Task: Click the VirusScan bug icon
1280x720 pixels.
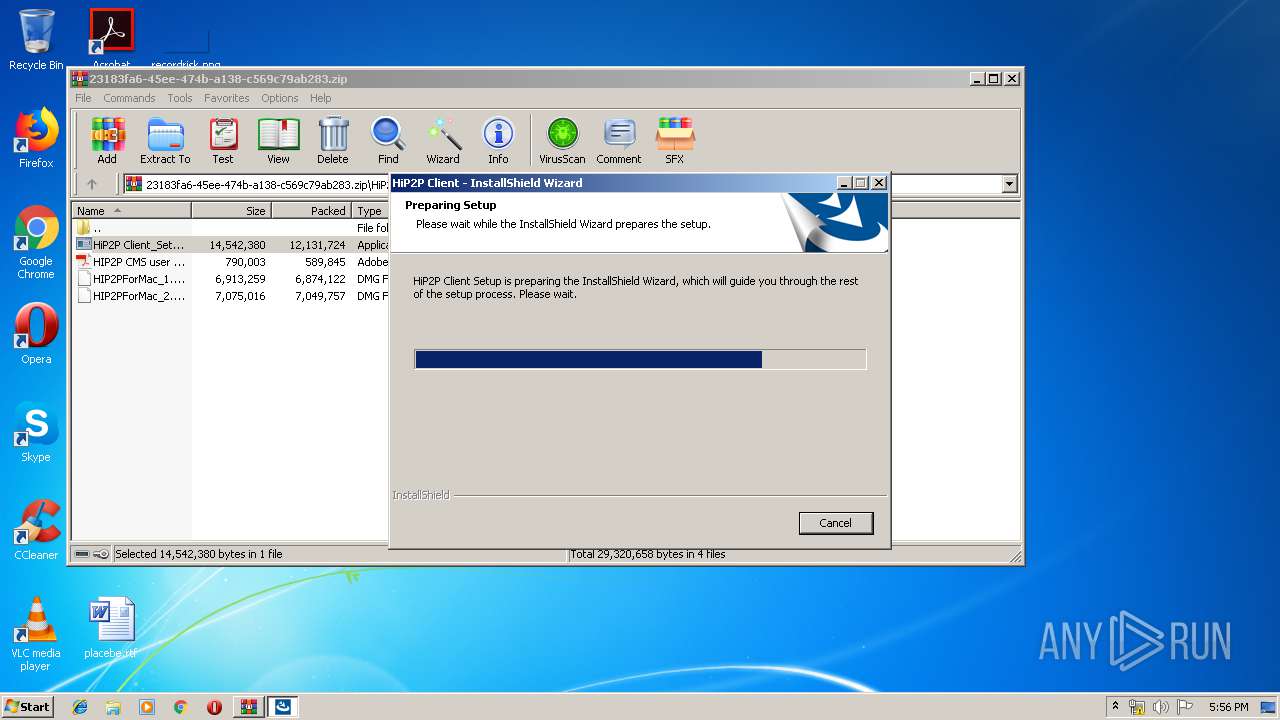Action: [x=562, y=140]
